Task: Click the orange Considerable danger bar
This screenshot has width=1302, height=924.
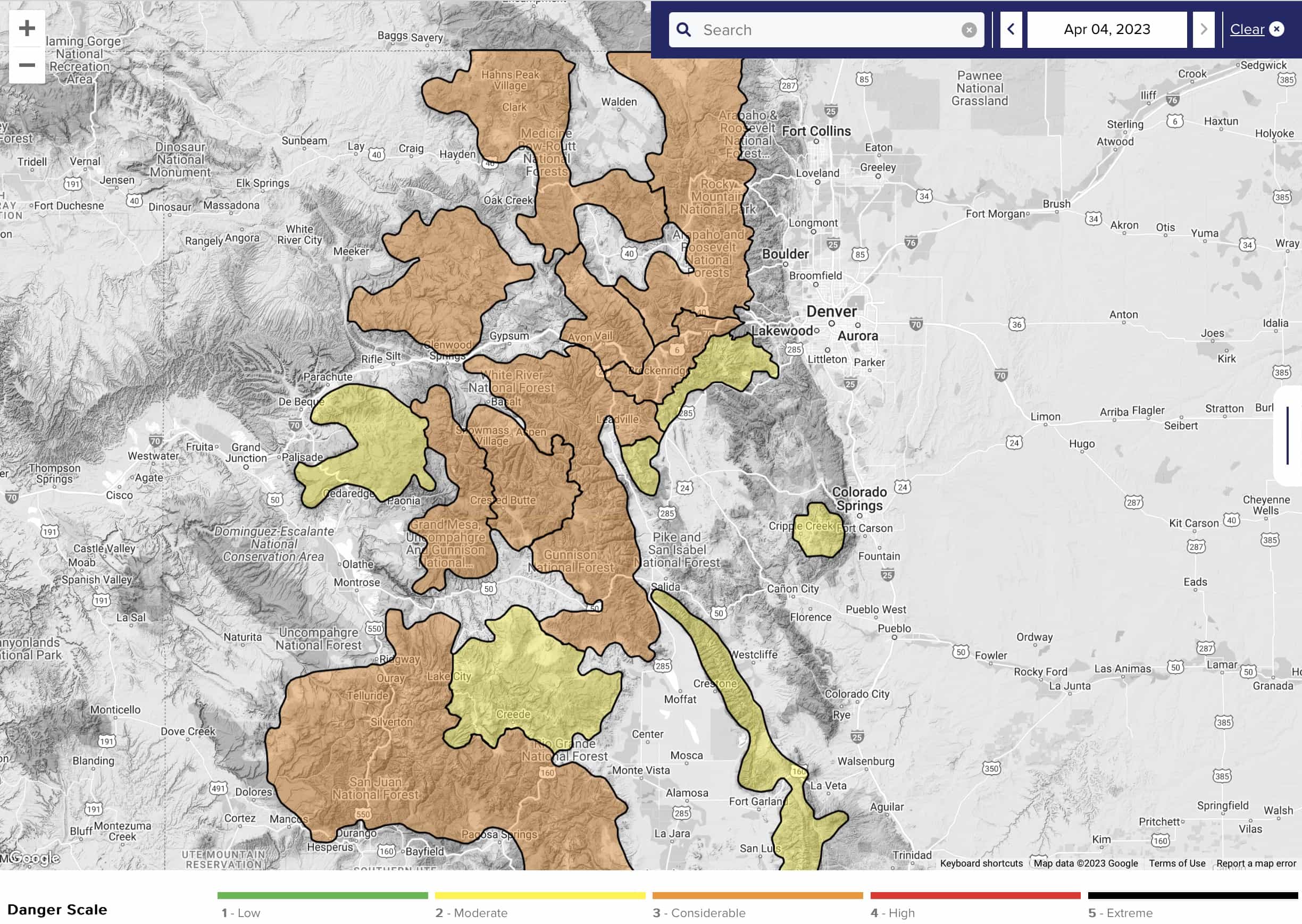Action: pos(757,895)
